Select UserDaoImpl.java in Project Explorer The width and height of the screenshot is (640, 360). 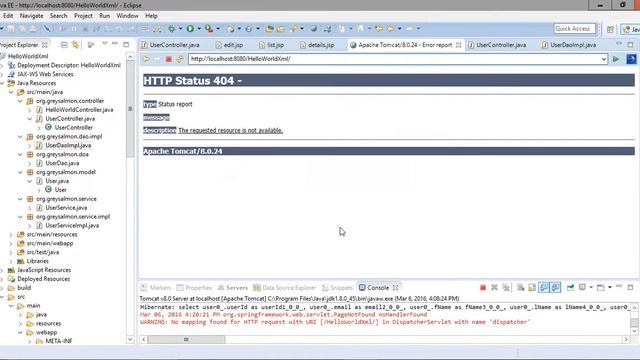point(68,145)
